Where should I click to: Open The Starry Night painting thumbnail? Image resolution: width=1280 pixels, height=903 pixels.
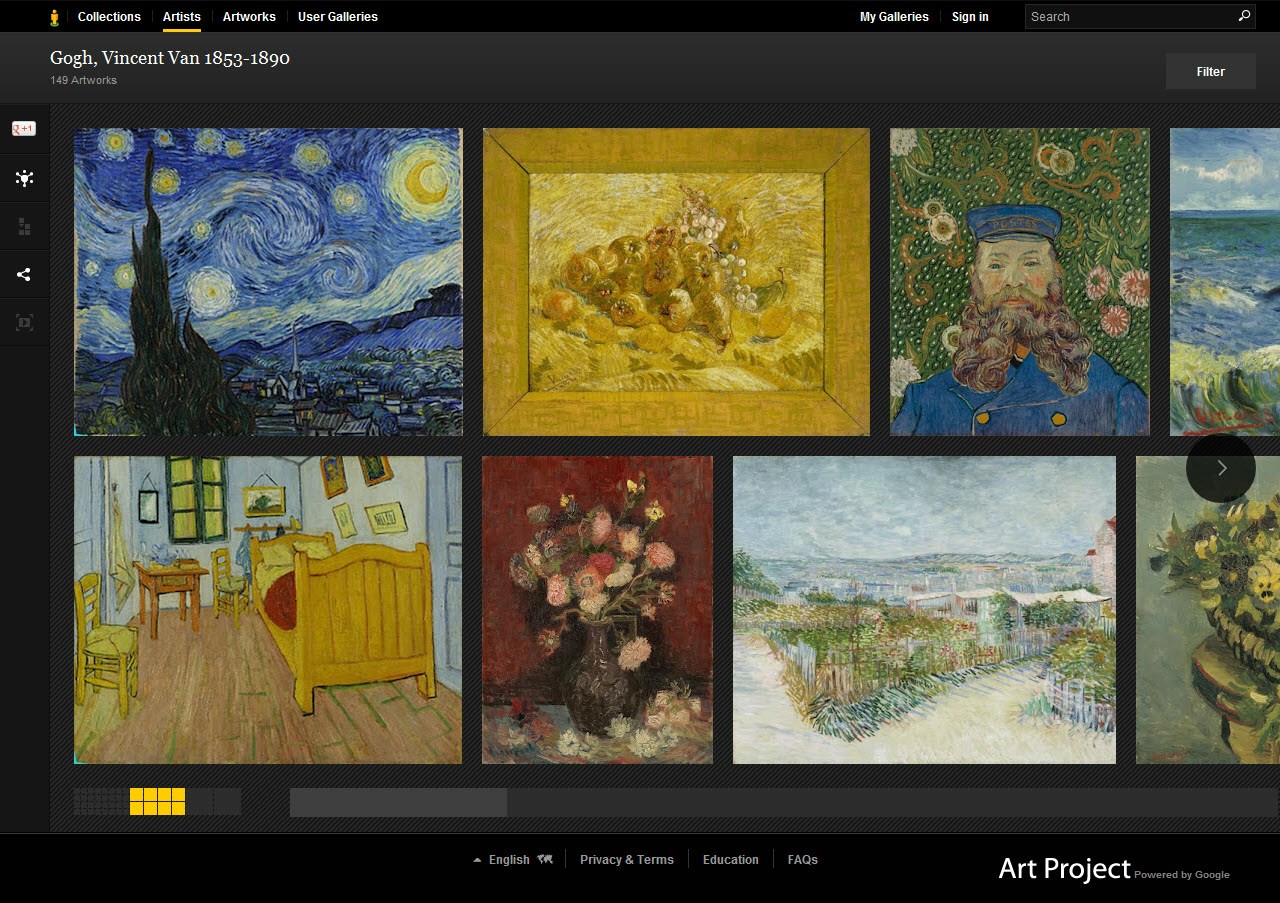[x=268, y=282]
